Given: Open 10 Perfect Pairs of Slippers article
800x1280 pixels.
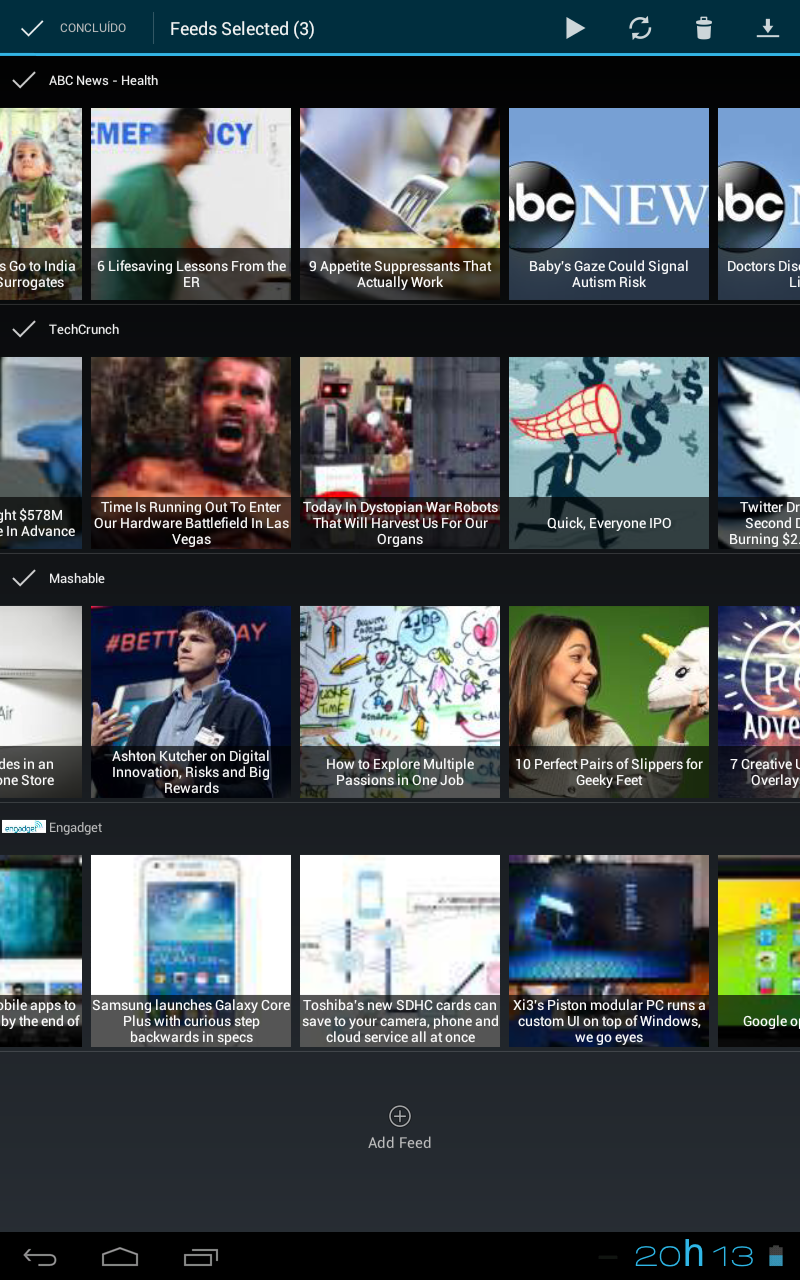Looking at the screenshot, I should coord(609,702).
